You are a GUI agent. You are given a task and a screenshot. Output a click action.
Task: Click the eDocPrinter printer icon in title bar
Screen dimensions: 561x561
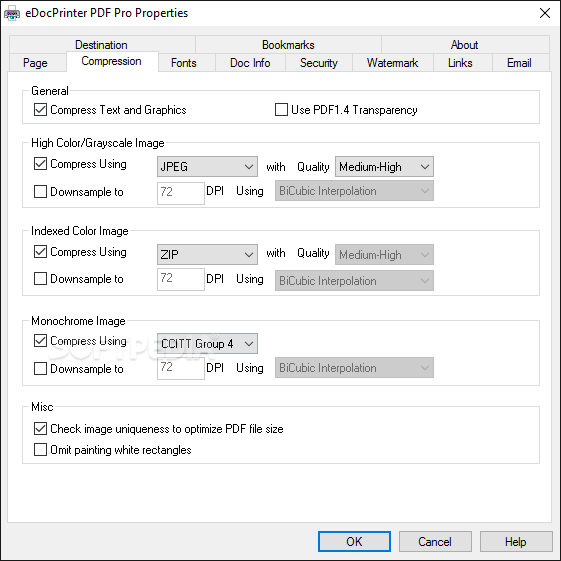[x=12, y=13]
